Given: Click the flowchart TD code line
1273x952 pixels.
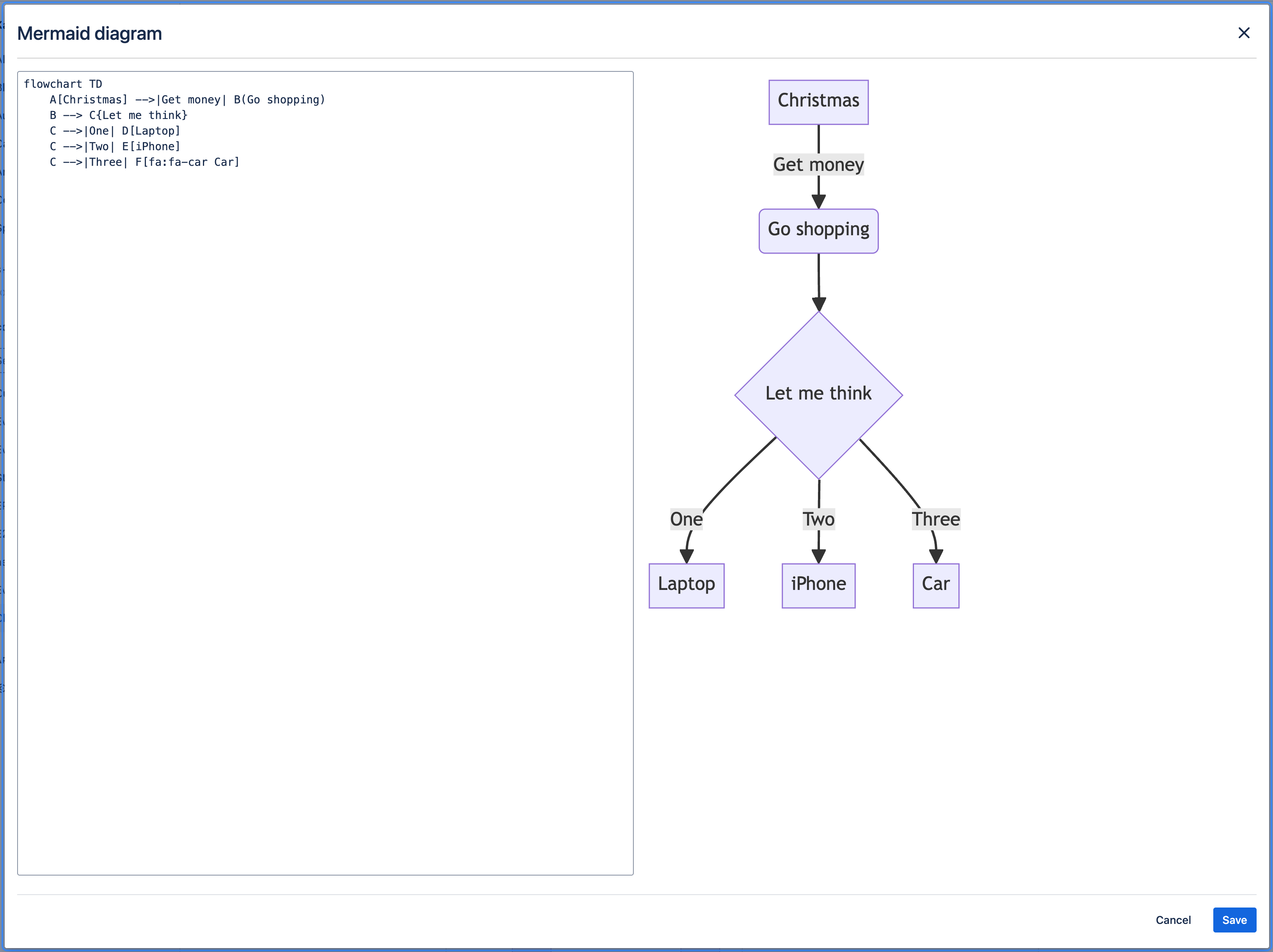Looking at the screenshot, I should point(63,84).
